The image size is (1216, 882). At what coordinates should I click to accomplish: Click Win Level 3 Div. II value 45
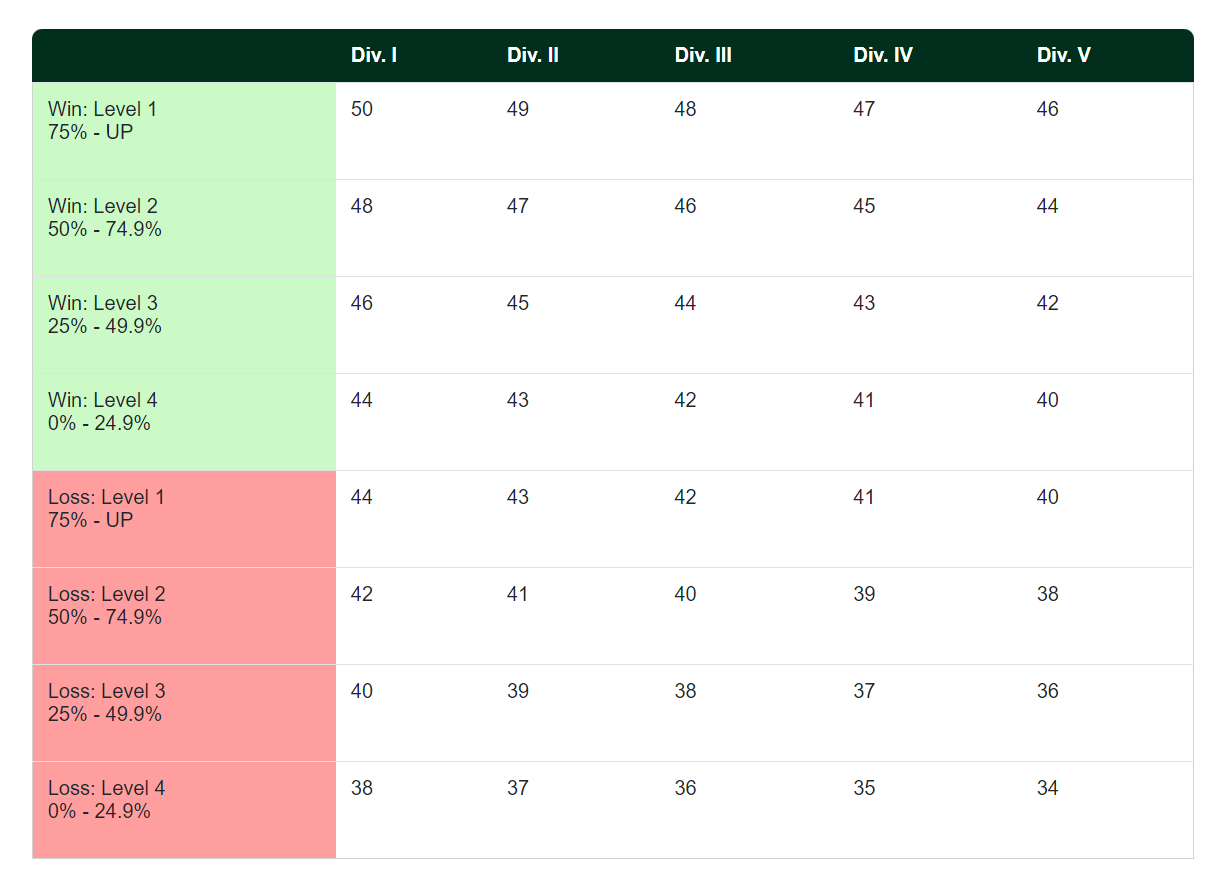518,303
